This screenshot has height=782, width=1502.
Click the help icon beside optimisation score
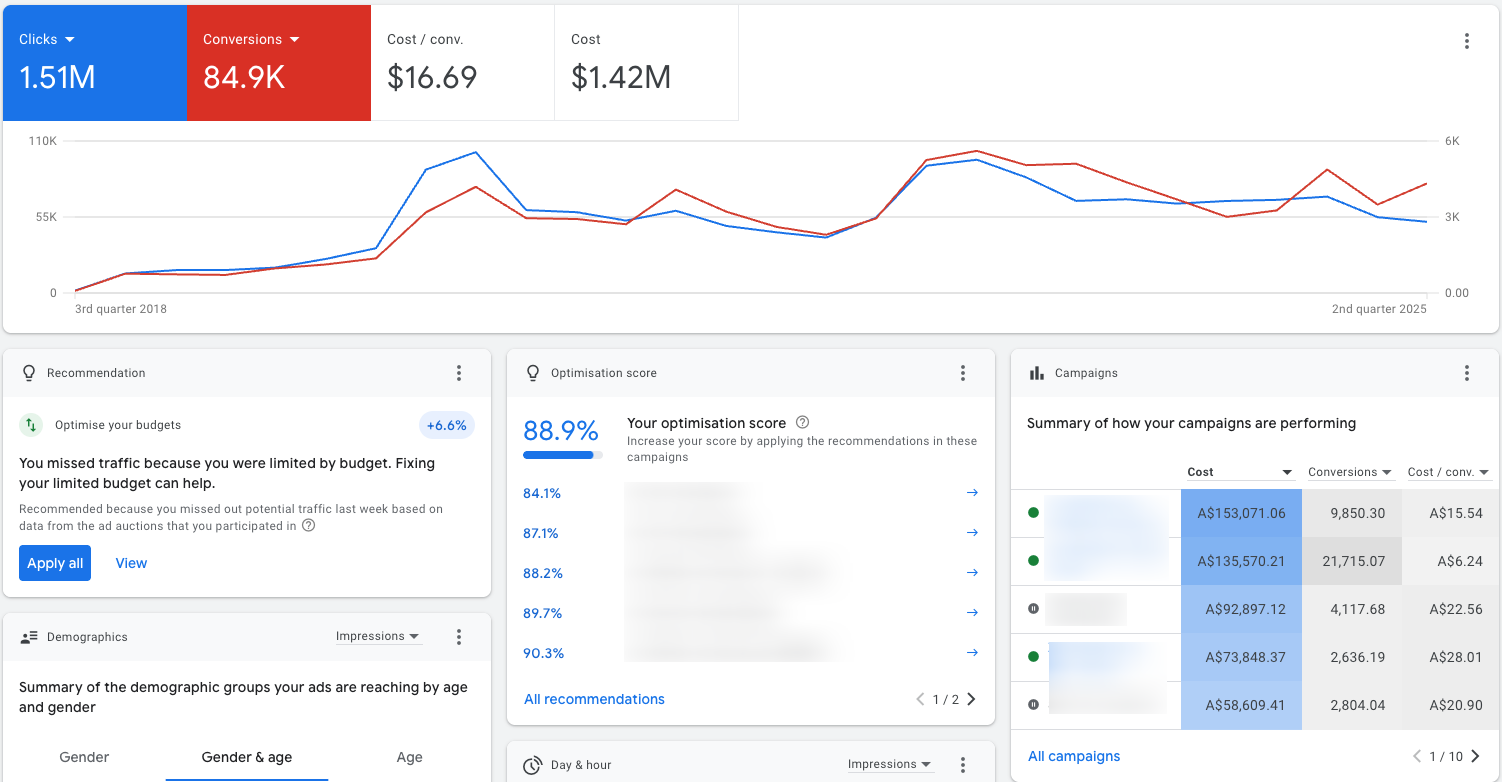(802, 422)
